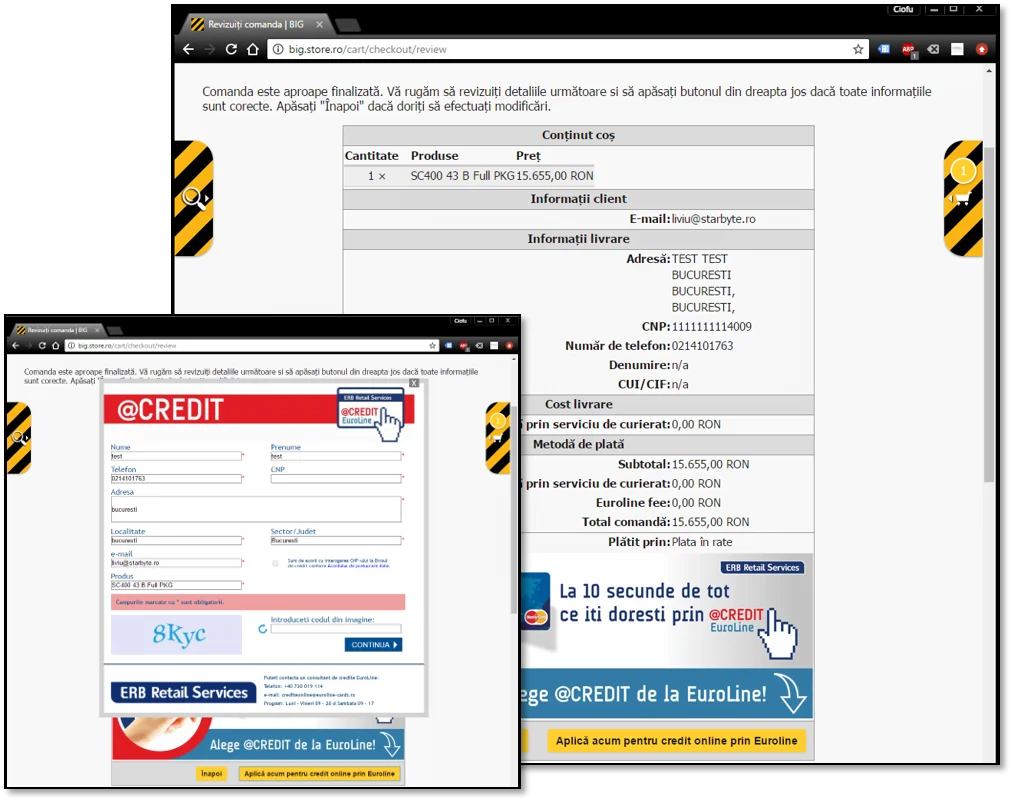Viewport: 1013px width, 802px height.
Task: Reload page in small browser window
Action: pos(42,346)
